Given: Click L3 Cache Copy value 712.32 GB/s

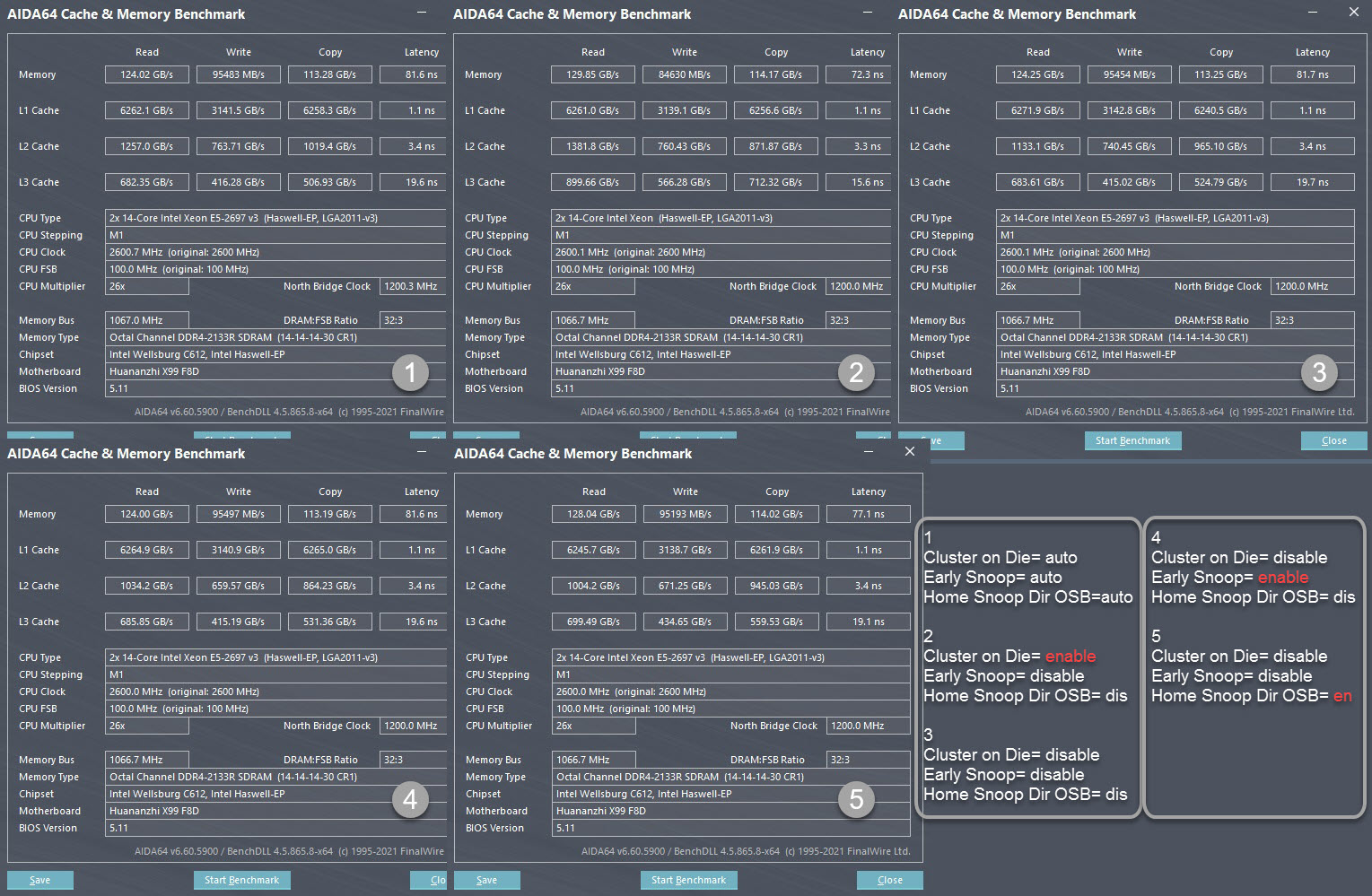Looking at the screenshot, I should pyautogui.click(x=776, y=182).
